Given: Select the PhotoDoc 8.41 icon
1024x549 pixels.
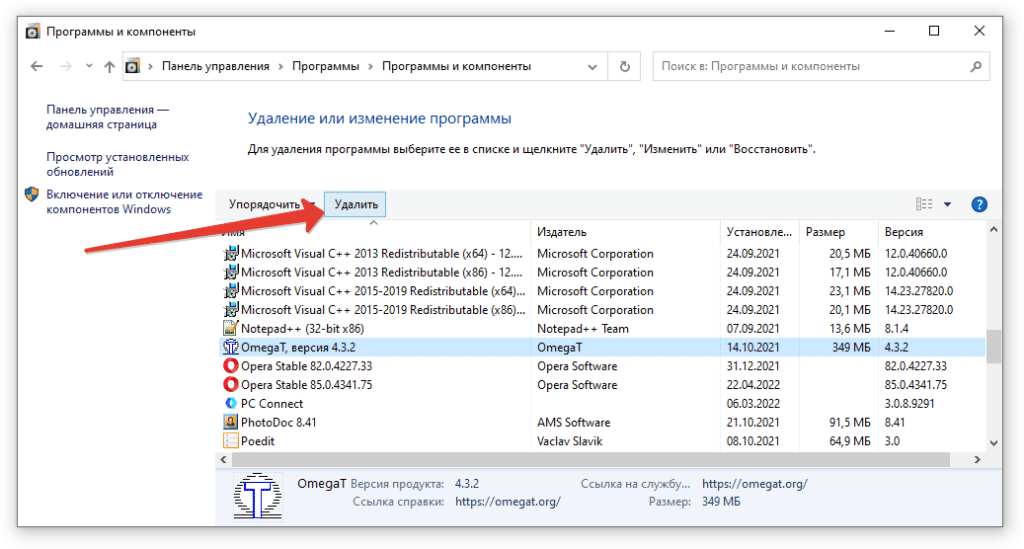Looking at the screenshot, I should coord(231,422).
